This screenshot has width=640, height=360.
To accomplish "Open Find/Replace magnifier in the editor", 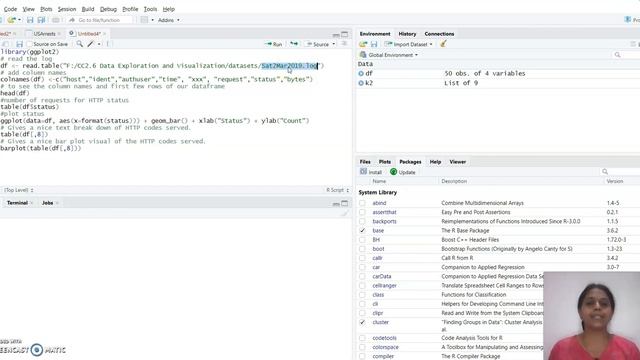I will (x=80, y=44).
